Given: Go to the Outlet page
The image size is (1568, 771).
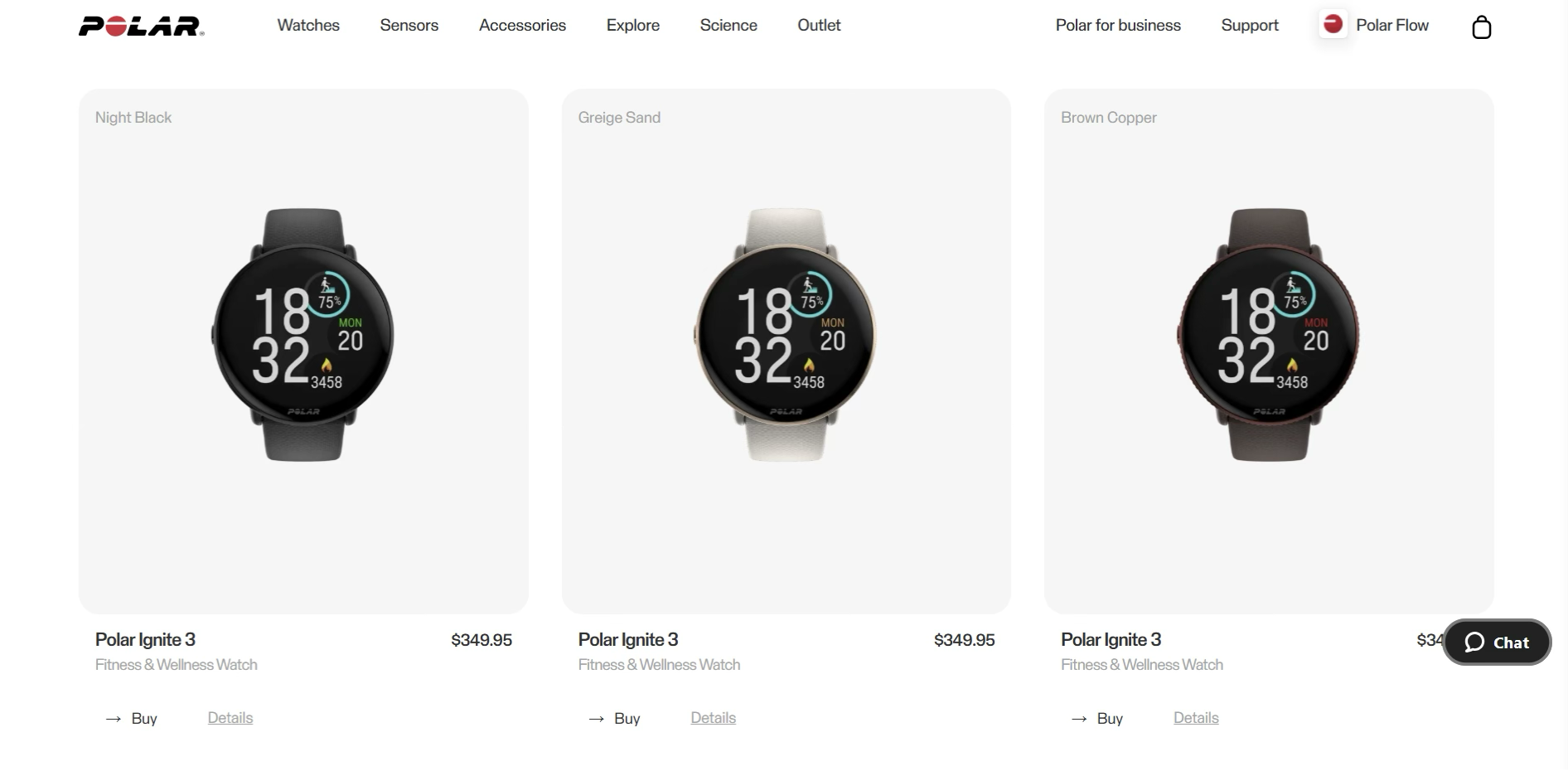Looking at the screenshot, I should (819, 26).
